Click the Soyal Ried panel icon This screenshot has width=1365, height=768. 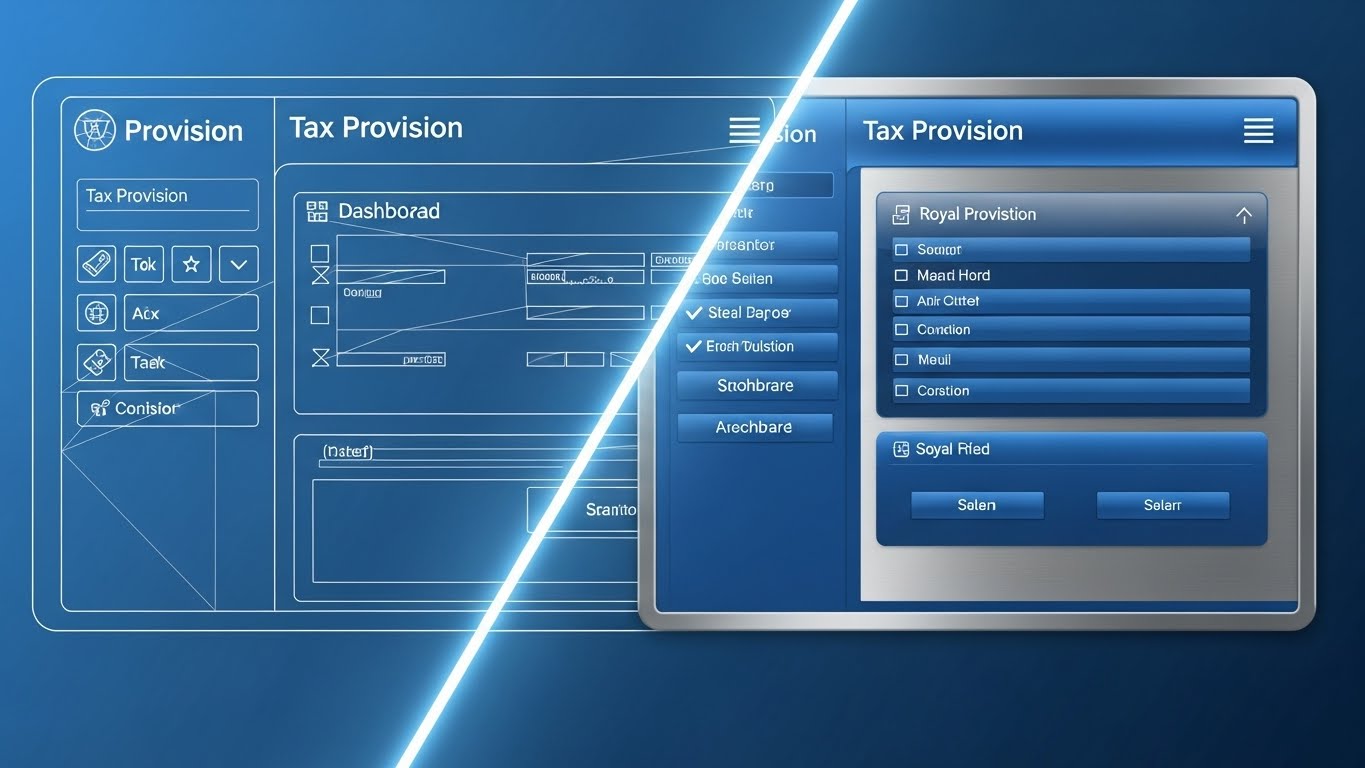(x=900, y=450)
